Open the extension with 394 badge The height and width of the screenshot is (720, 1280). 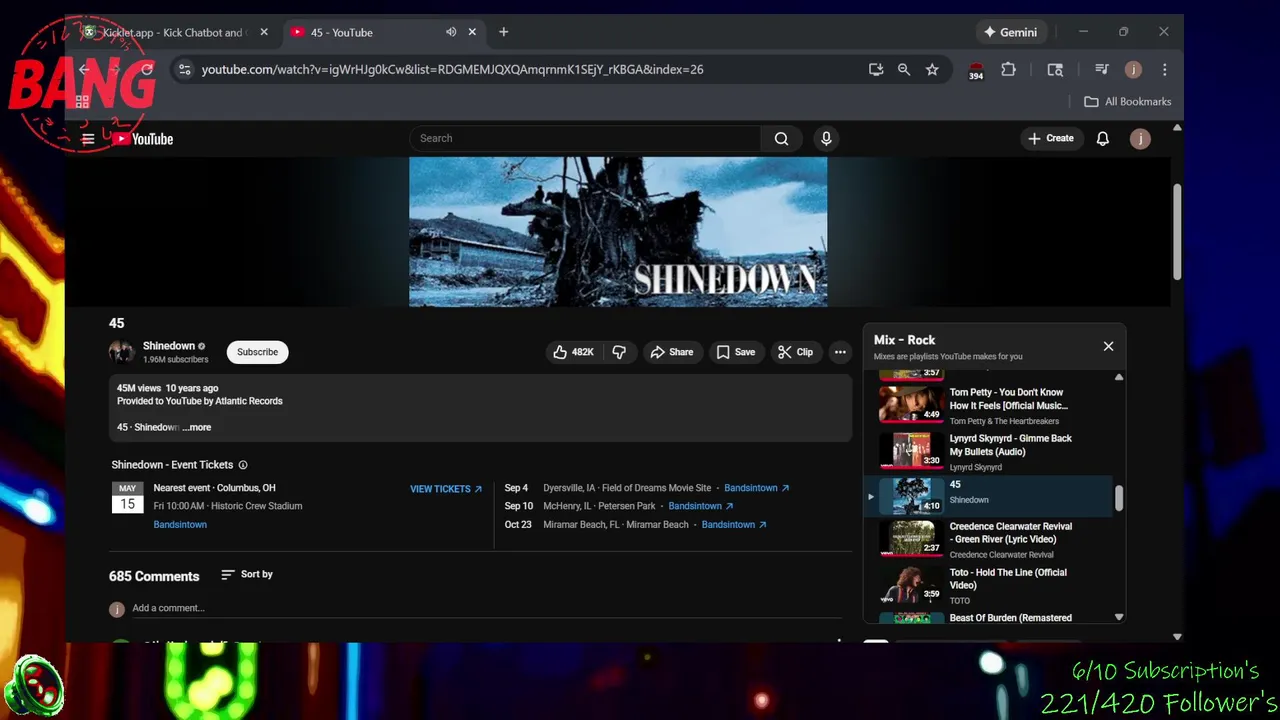pyautogui.click(x=976, y=70)
